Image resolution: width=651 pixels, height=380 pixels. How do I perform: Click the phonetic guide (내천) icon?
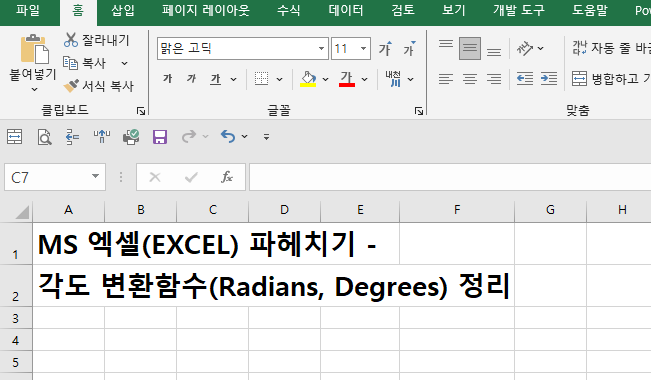click(x=393, y=78)
